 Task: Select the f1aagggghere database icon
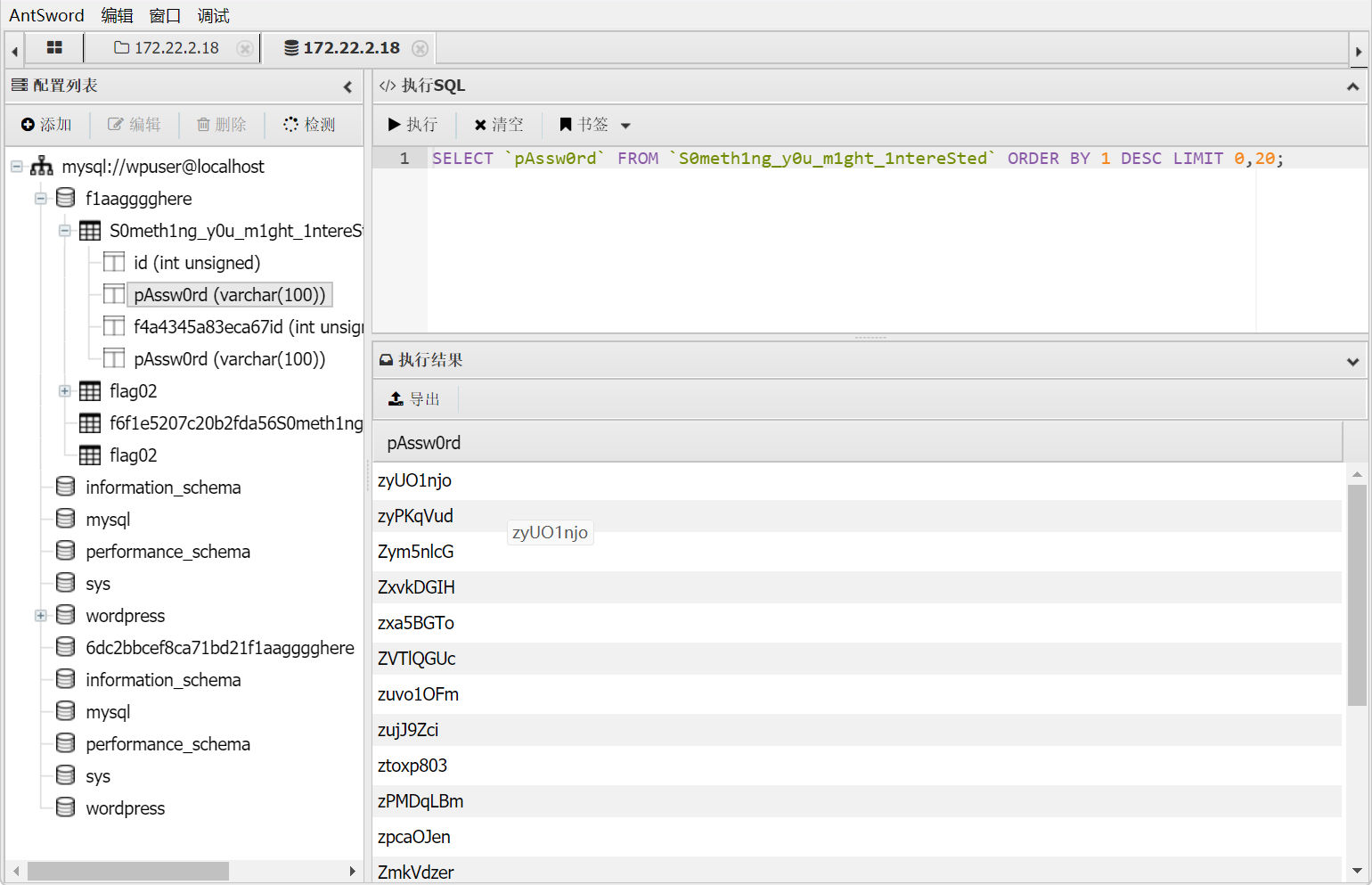(66, 199)
